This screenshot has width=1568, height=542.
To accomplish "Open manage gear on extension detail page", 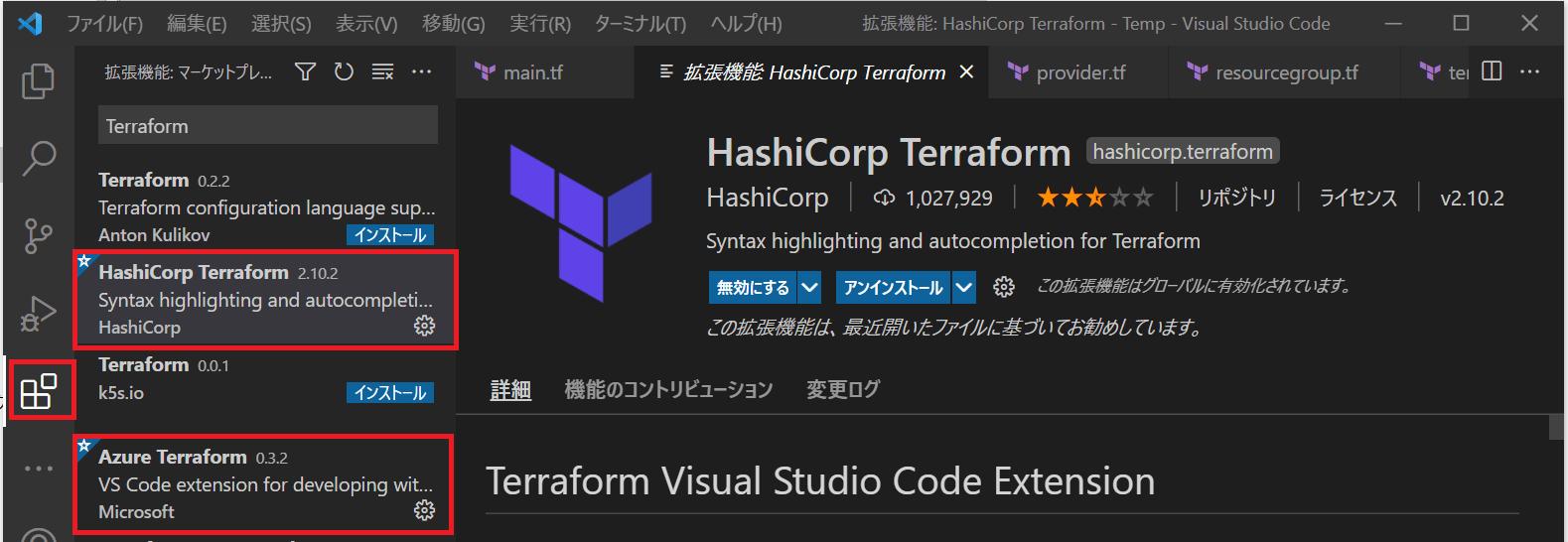I will 1004,287.
